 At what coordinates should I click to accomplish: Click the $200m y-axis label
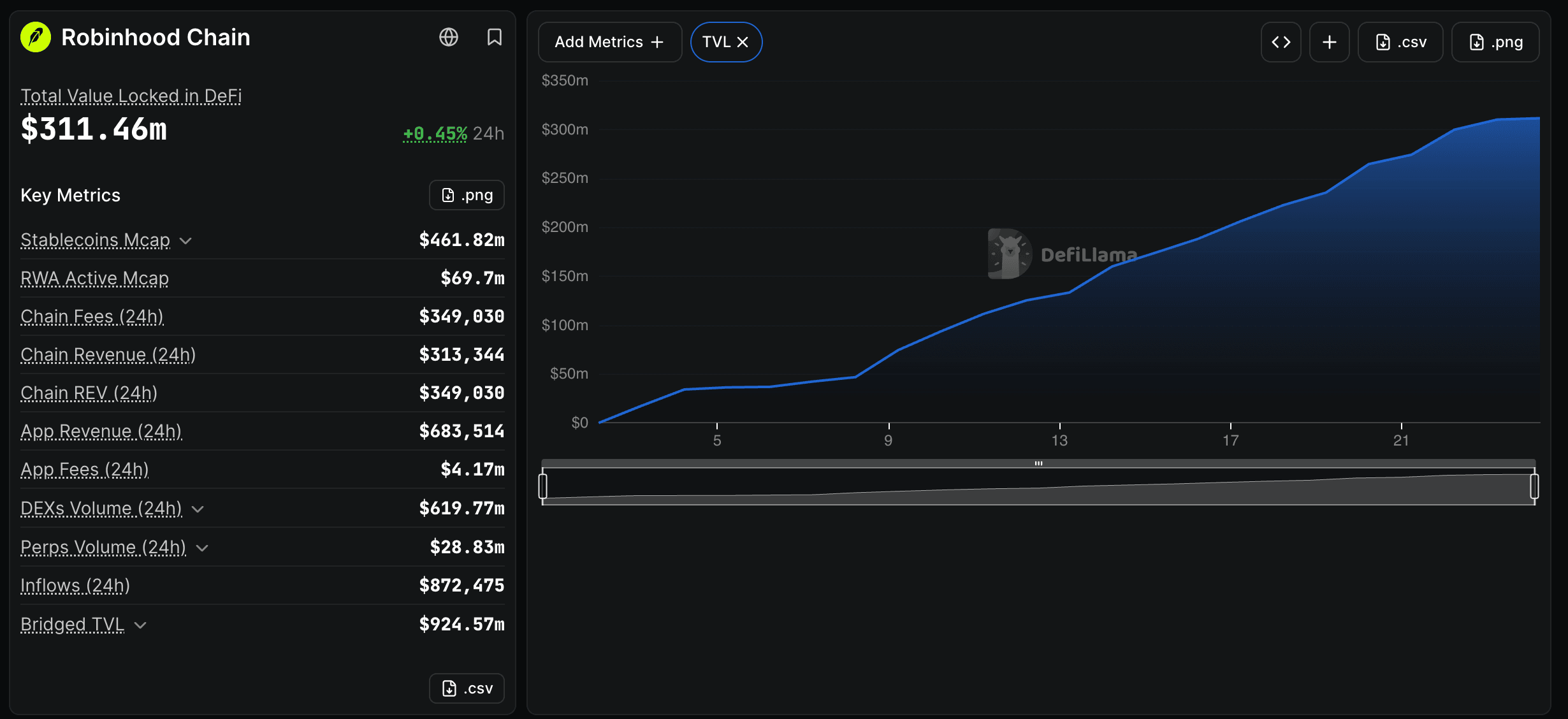(565, 227)
